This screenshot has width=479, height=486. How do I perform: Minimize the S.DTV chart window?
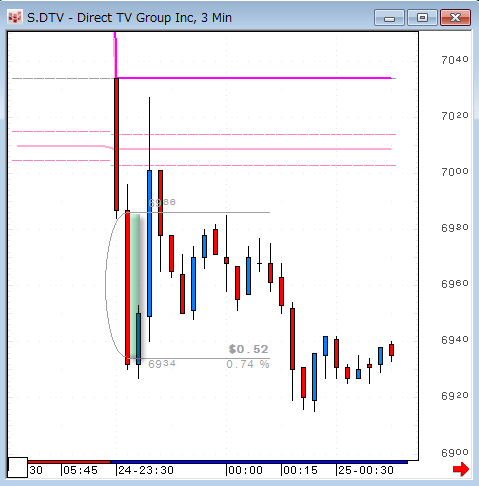(389, 18)
